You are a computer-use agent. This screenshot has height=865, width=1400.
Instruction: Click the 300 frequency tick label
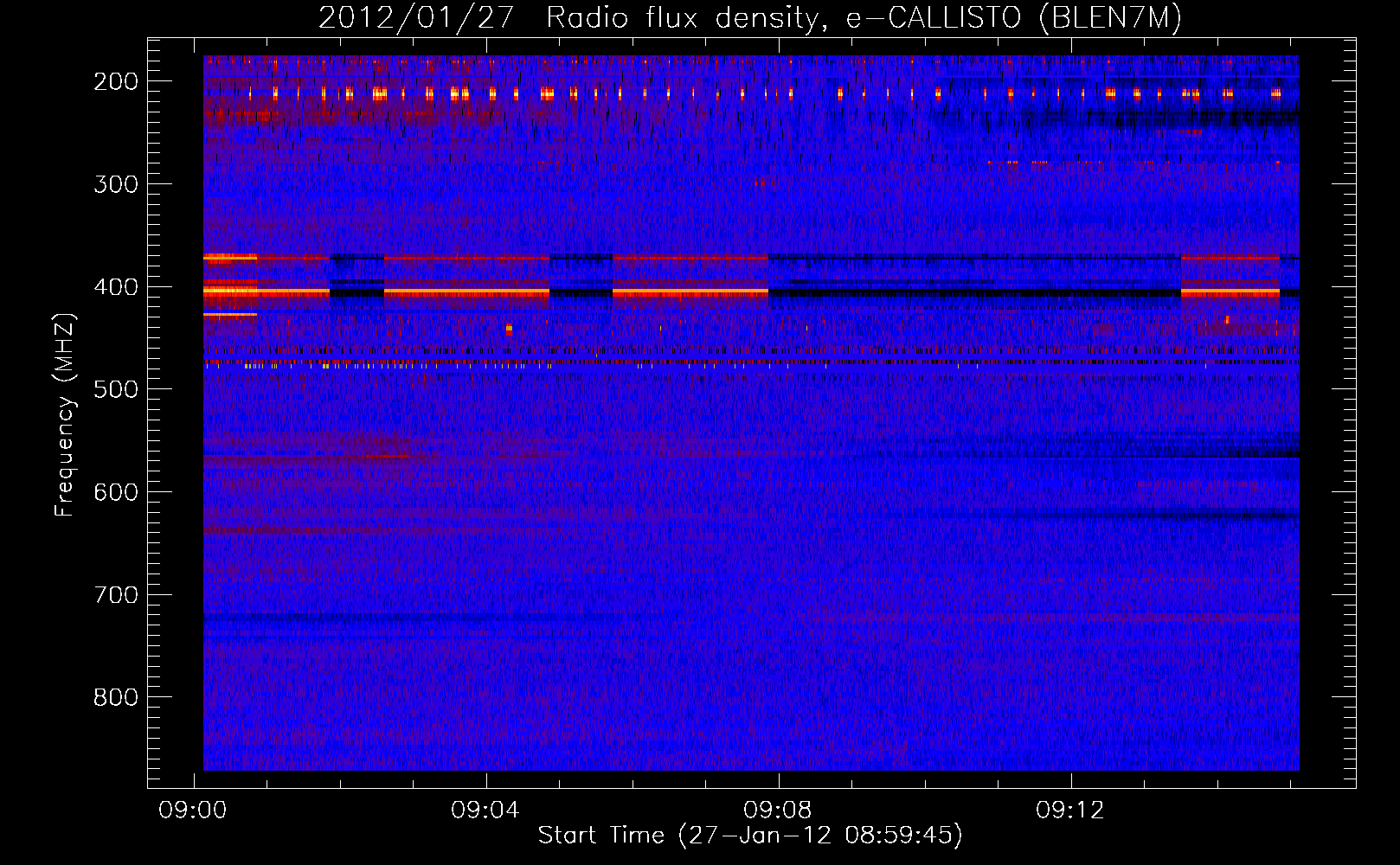pyautogui.click(x=116, y=184)
